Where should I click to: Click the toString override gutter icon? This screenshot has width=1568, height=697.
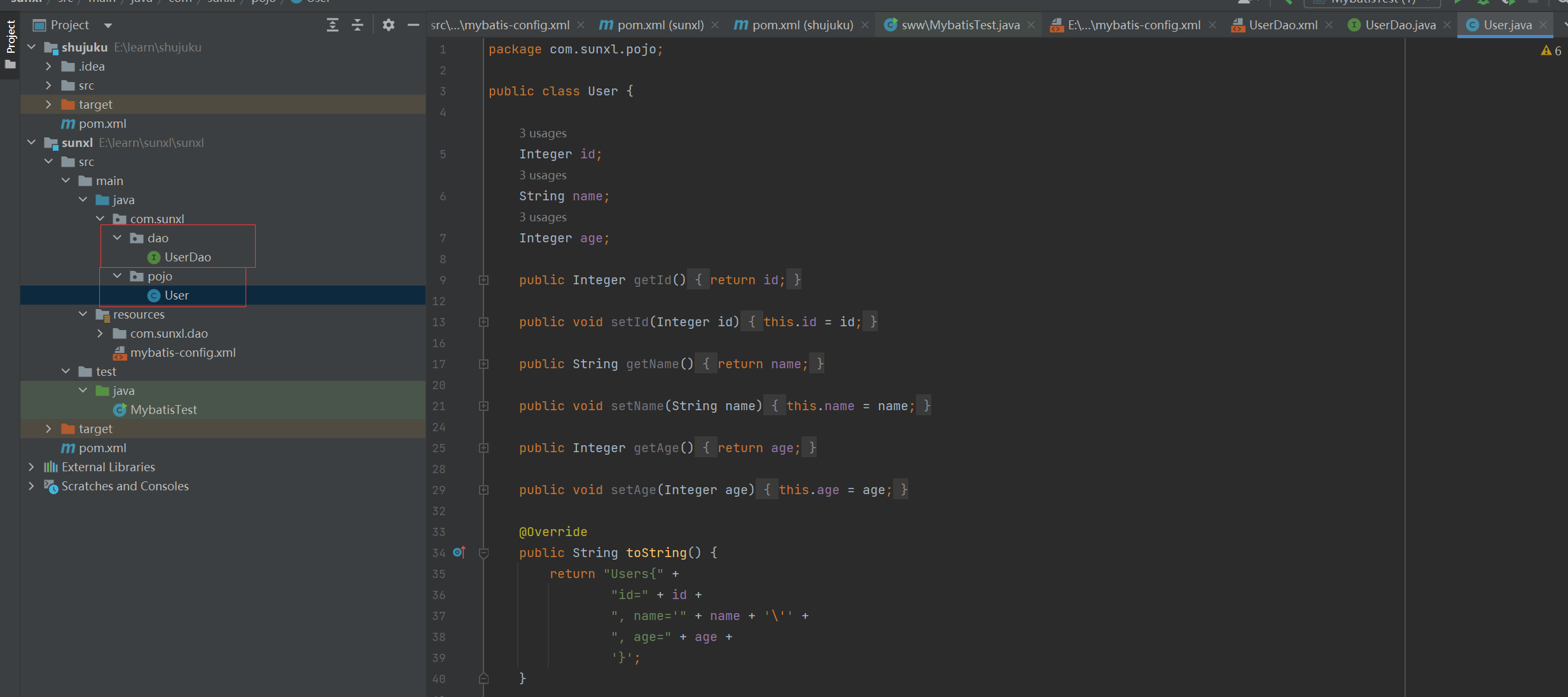pyautogui.click(x=459, y=552)
